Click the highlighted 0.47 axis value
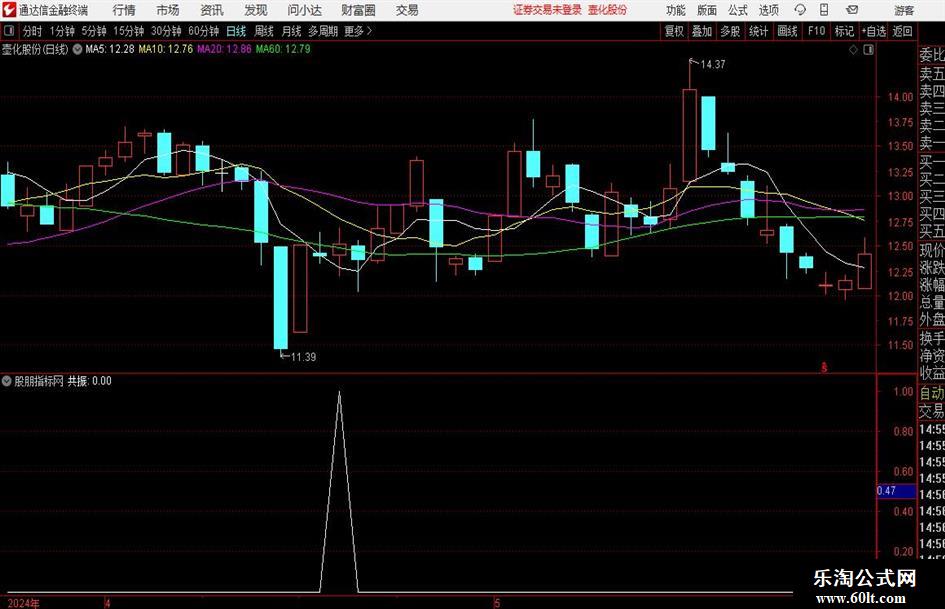This screenshot has height=609, width=945. 896,491
